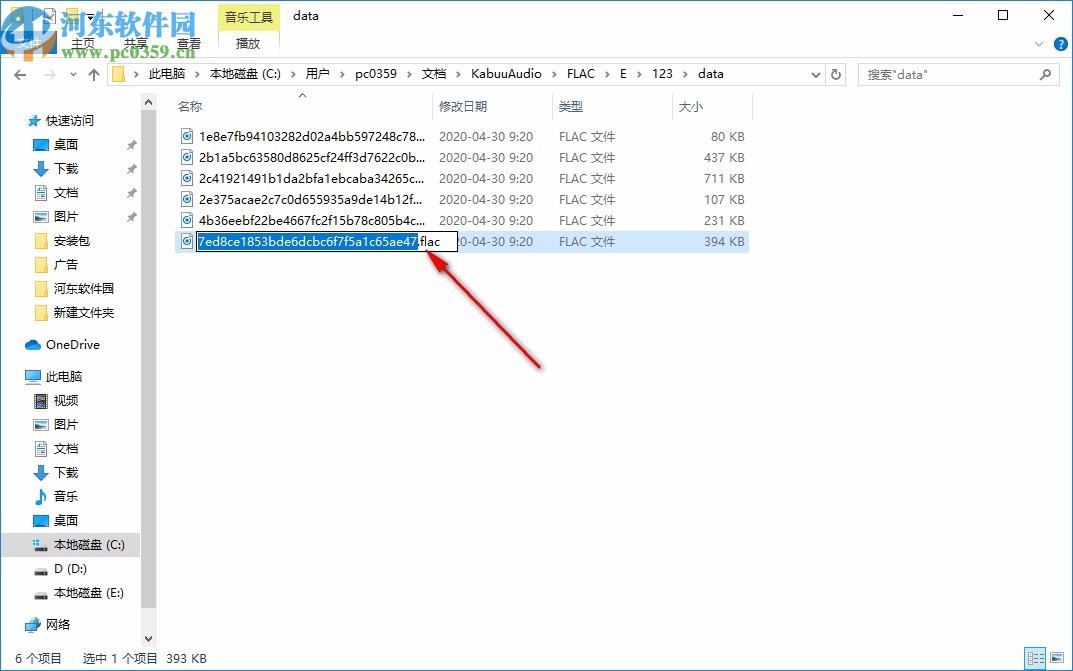Refresh the data folder view
1073x671 pixels.
pyautogui.click(x=836, y=73)
